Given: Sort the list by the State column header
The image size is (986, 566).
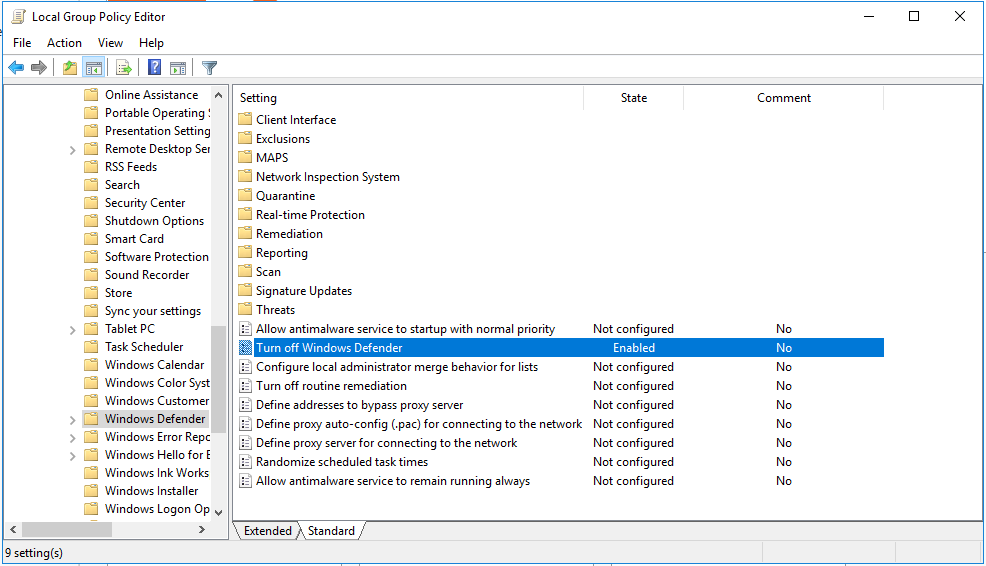Looking at the screenshot, I should 633,98.
